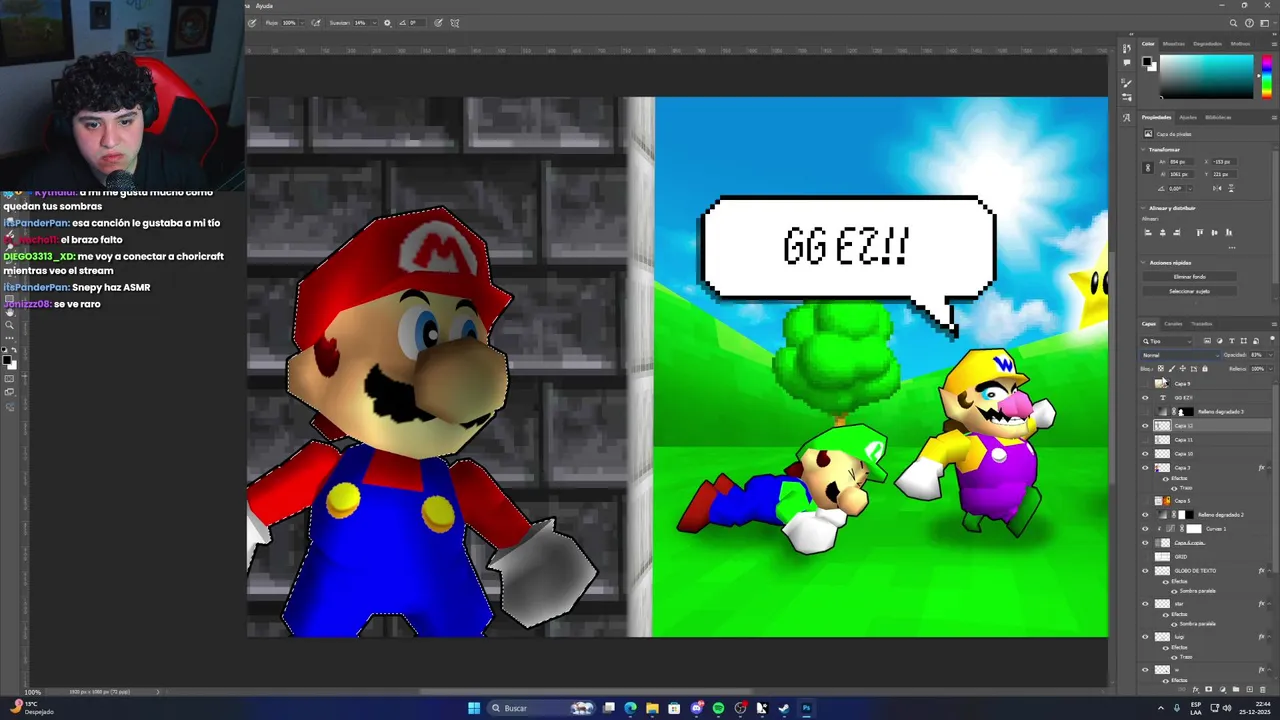Image resolution: width=1280 pixels, height=720 pixels.
Task: Open more align options ellipsis
Action: click(1231, 247)
